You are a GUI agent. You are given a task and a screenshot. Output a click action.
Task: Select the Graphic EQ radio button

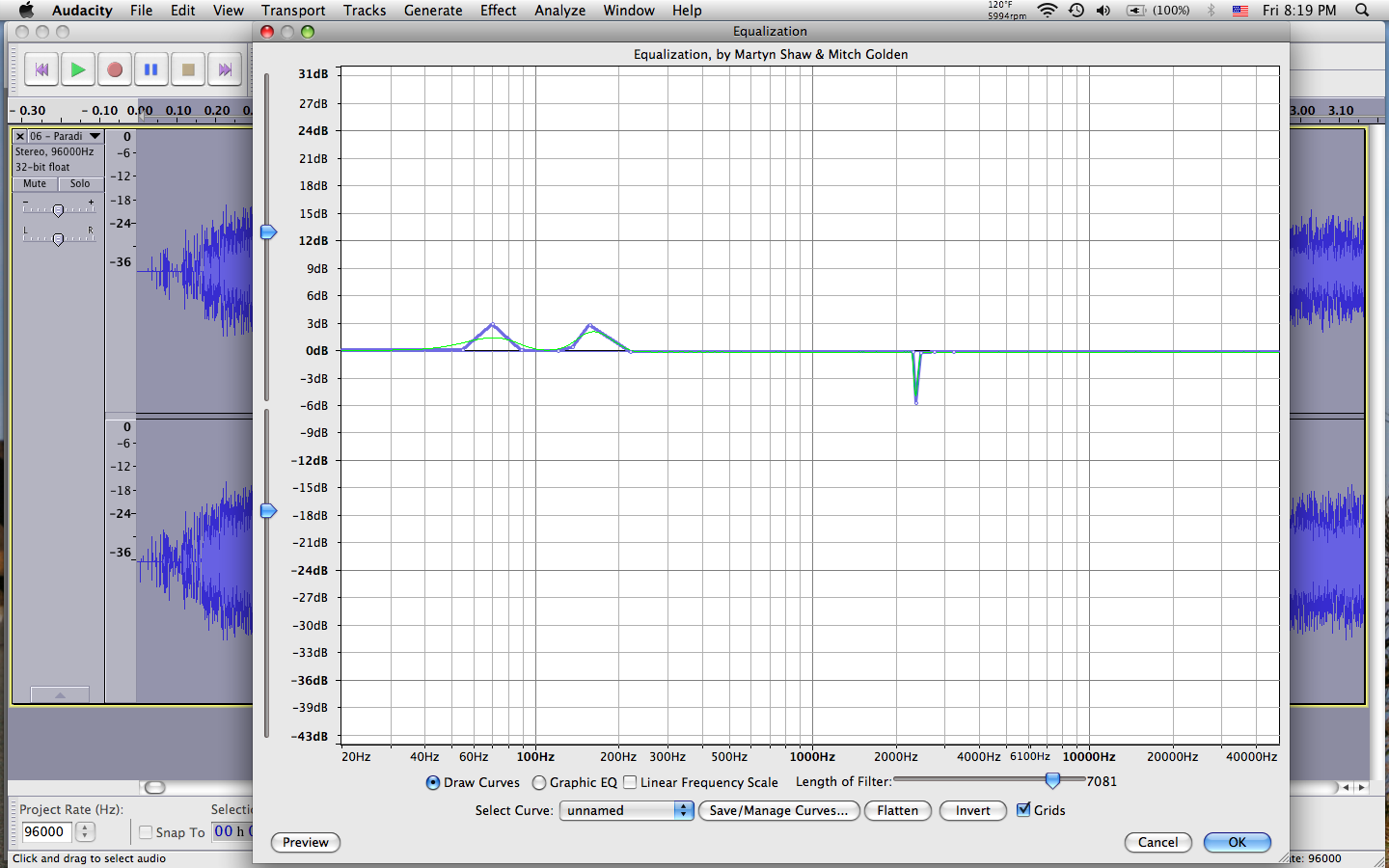pyautogui.click(x=539, y=783)
